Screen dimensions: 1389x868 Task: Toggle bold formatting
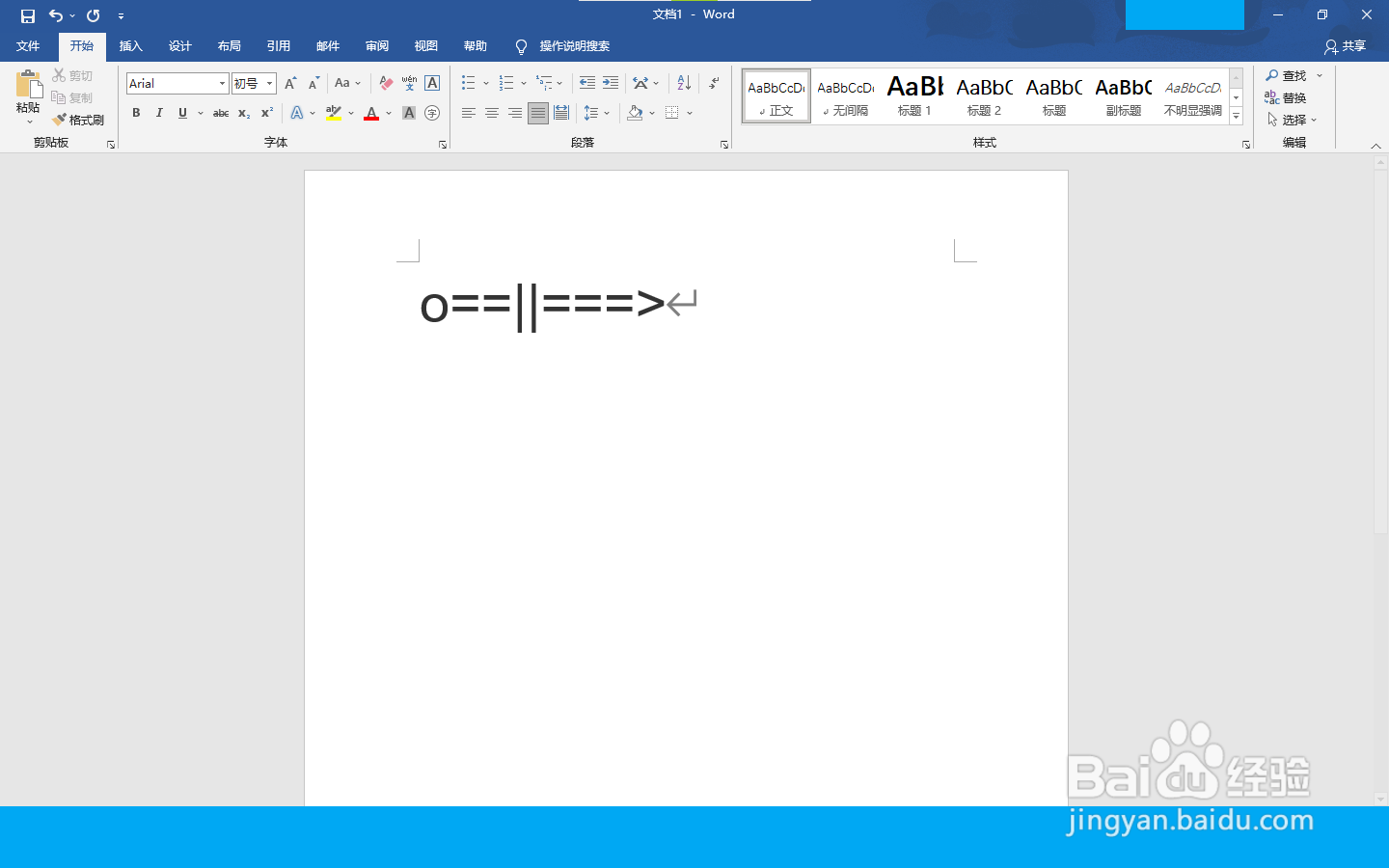[136, 113]
